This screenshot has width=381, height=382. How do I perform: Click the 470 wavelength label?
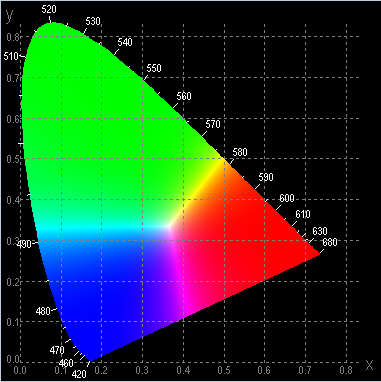[x=57, y=350]
